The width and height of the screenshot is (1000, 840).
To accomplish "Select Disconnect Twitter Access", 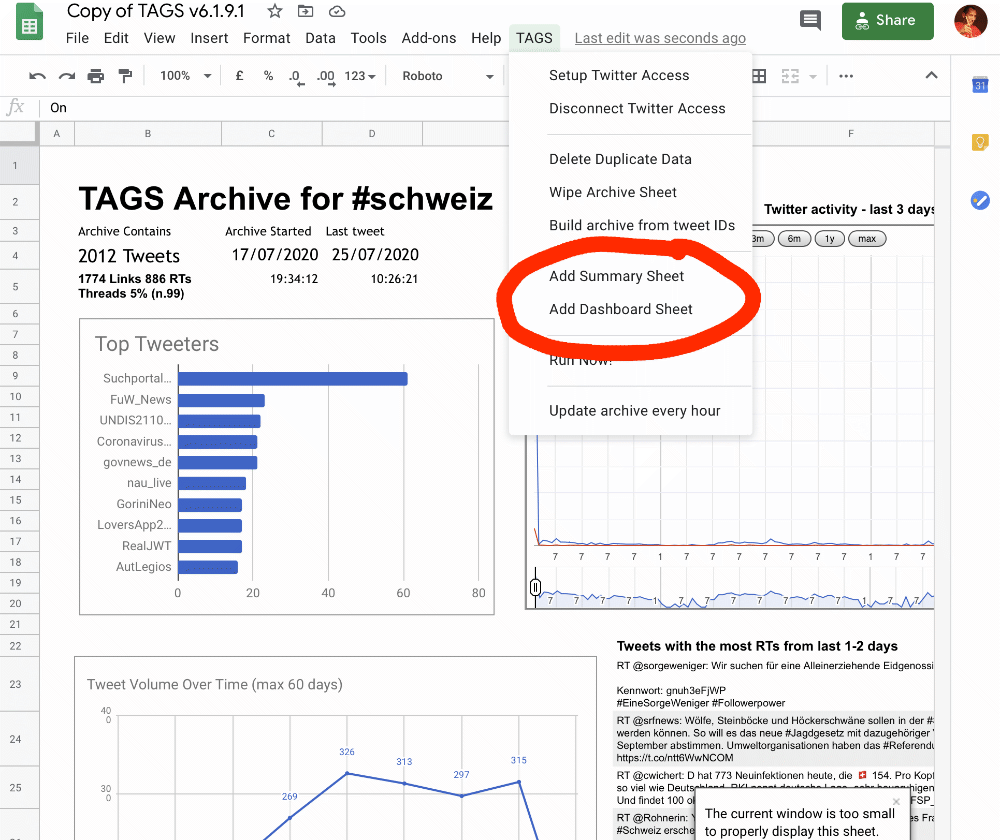I will coord(631,108).
